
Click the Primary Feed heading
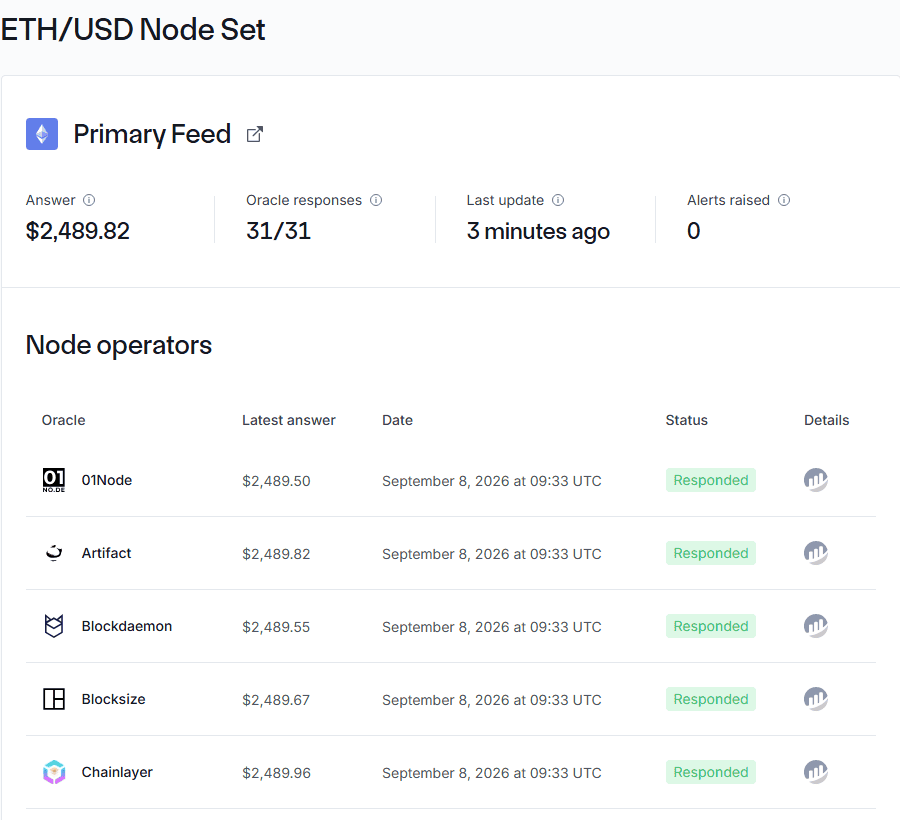click(x=152, y=134)
